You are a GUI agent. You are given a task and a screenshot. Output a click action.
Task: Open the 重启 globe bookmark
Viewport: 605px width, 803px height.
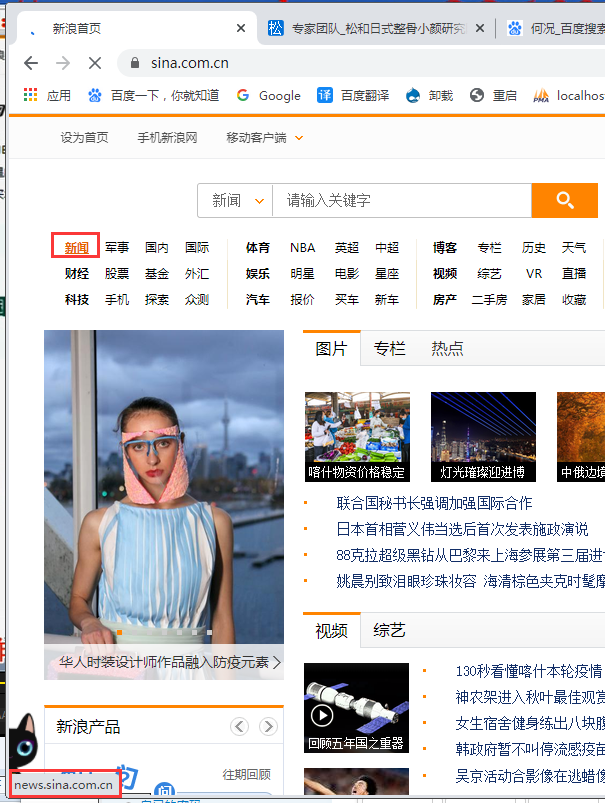493,95
